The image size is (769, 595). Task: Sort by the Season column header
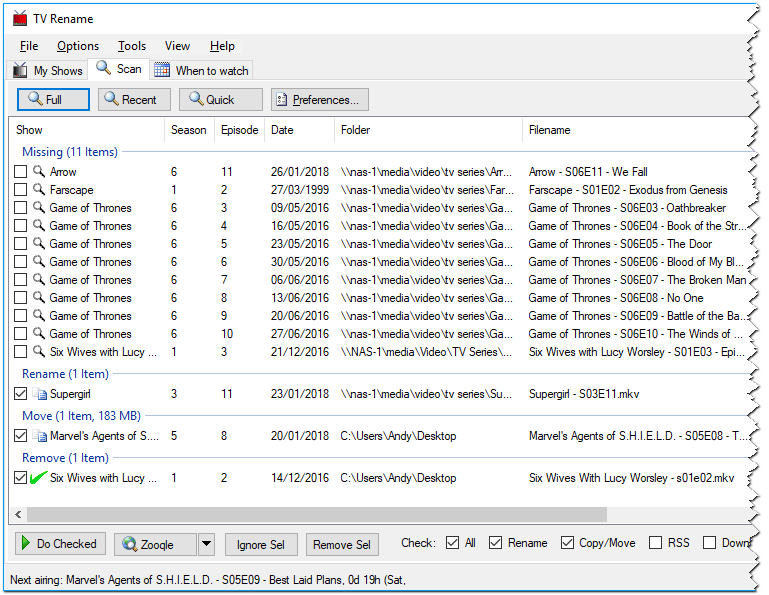click(189, 130)
